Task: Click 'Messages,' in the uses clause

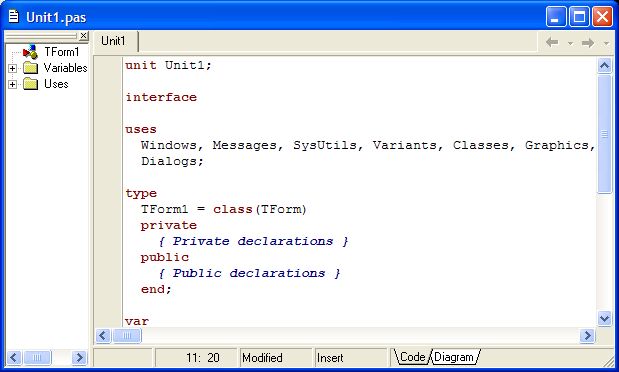Action: coord(248,145)
